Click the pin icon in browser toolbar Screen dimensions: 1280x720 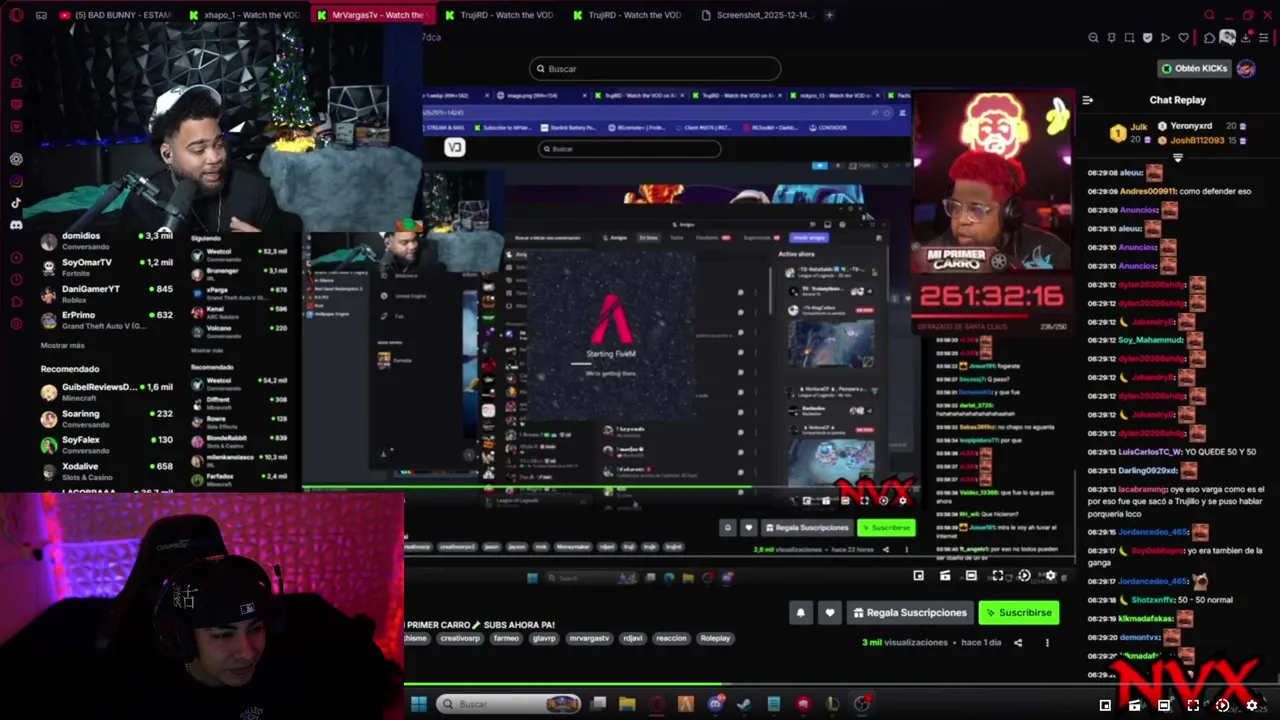(x=1111, y=38)
